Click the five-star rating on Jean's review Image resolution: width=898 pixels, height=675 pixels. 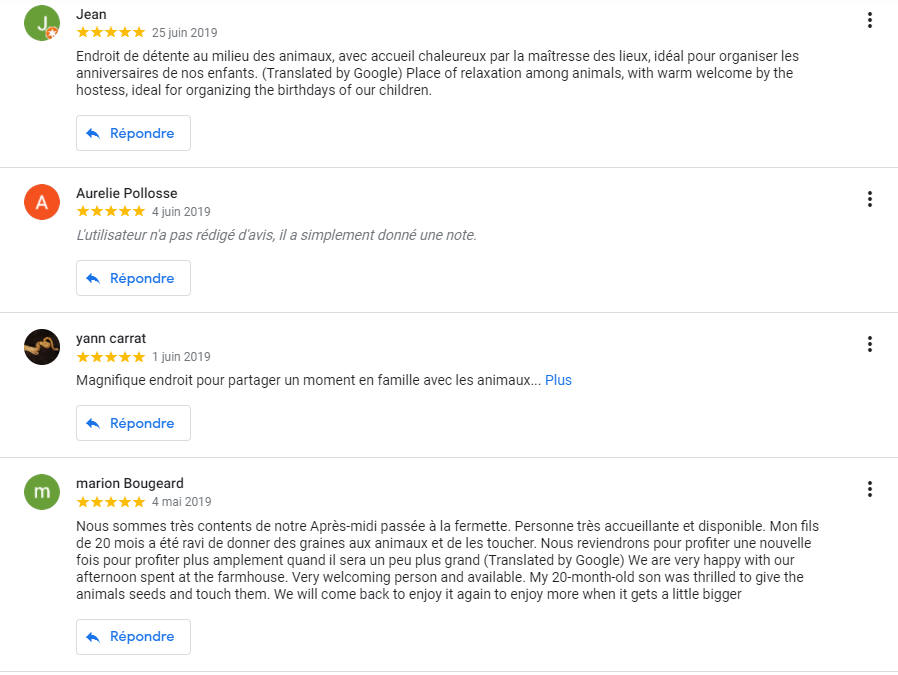[111, 33]
